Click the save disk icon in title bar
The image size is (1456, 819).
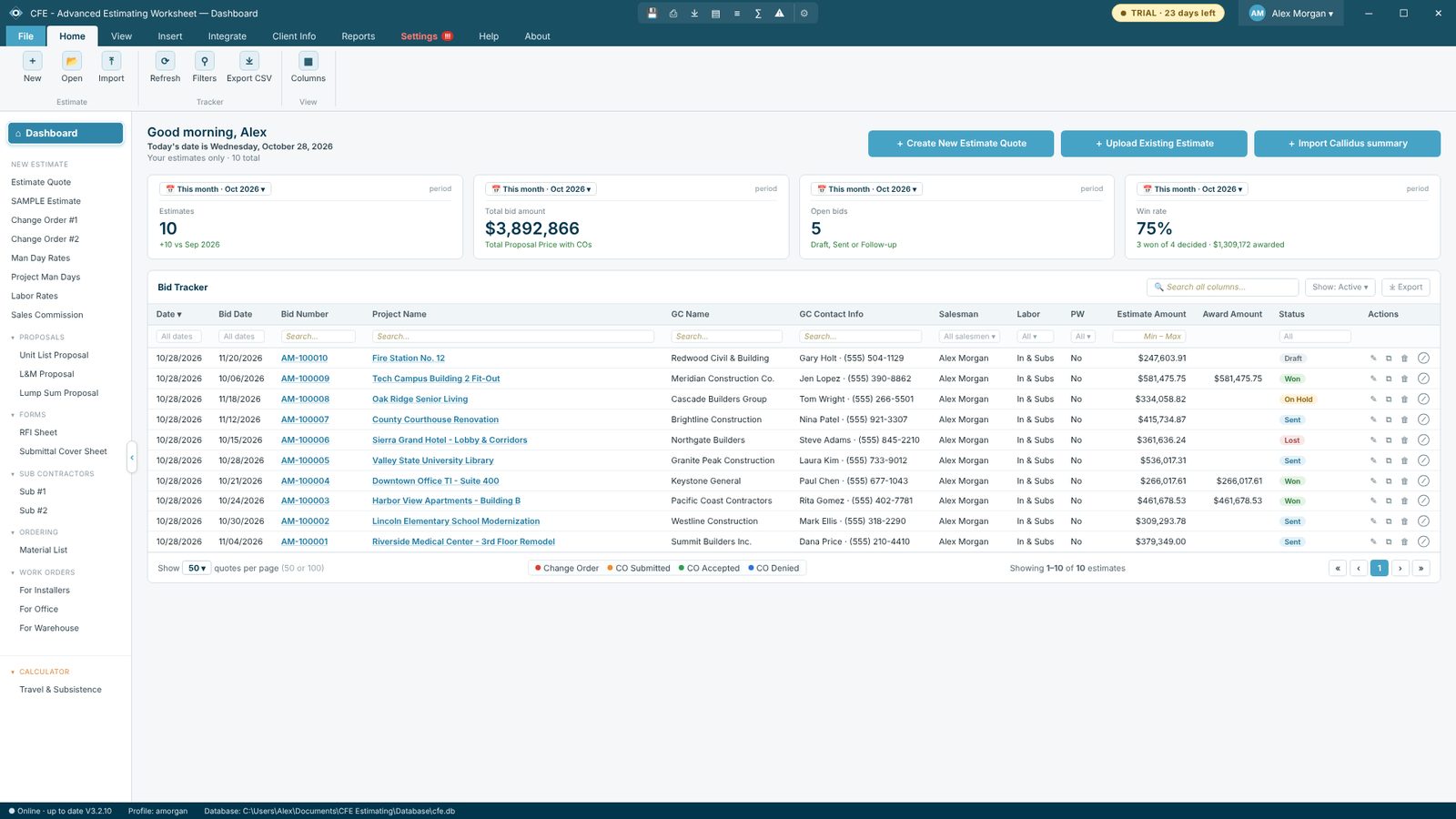[x=652, y=14]
